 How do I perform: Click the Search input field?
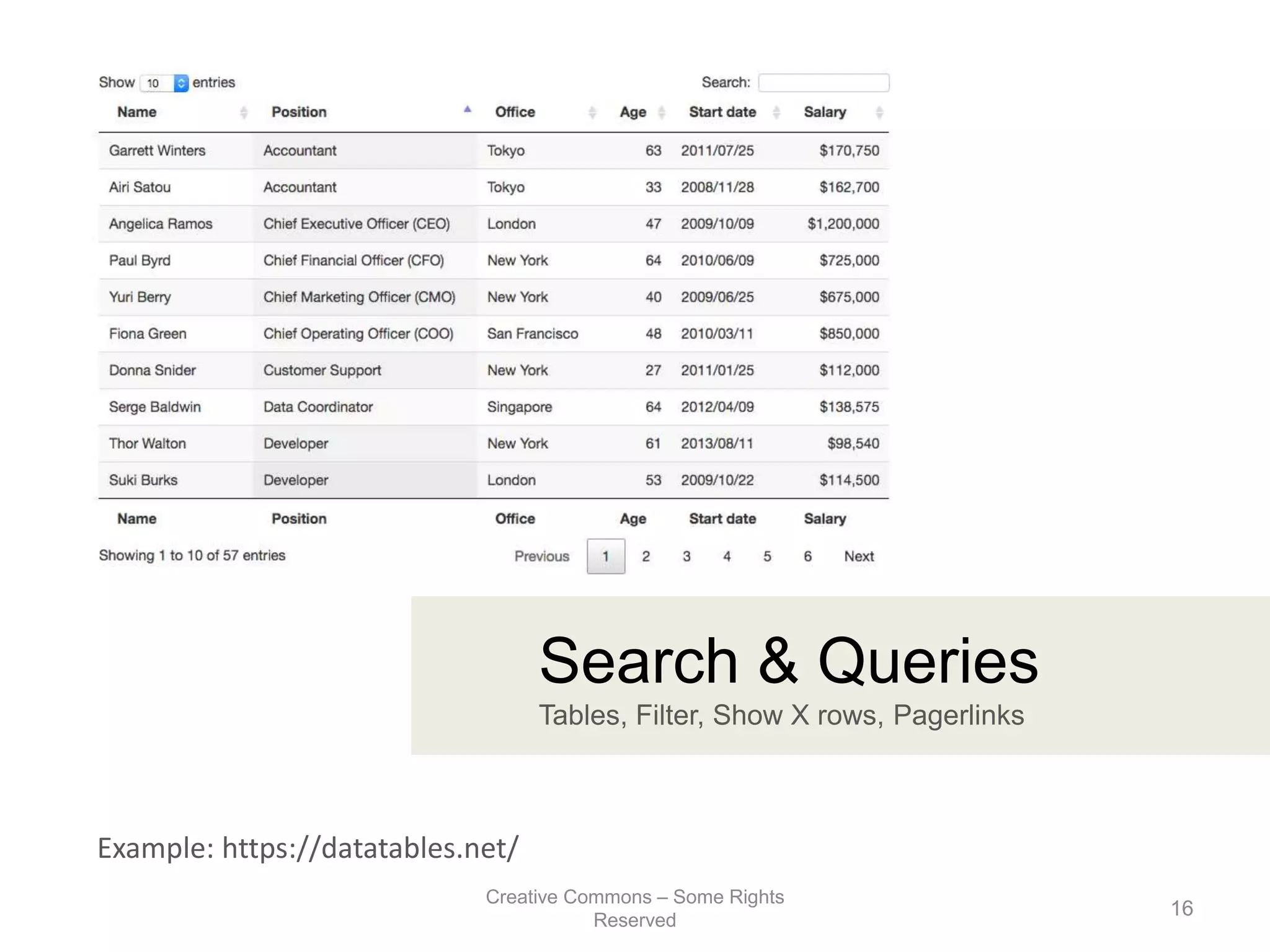[824, 82]
